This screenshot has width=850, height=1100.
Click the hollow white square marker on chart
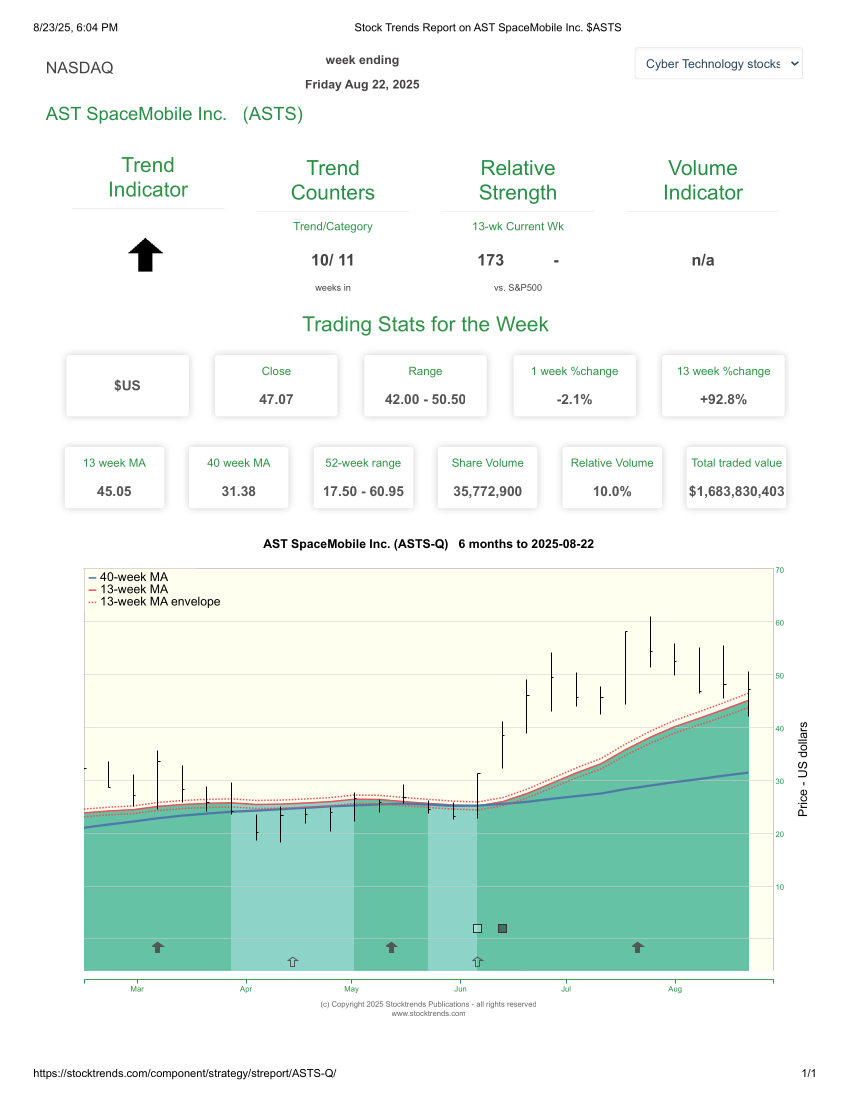[477, 928]
